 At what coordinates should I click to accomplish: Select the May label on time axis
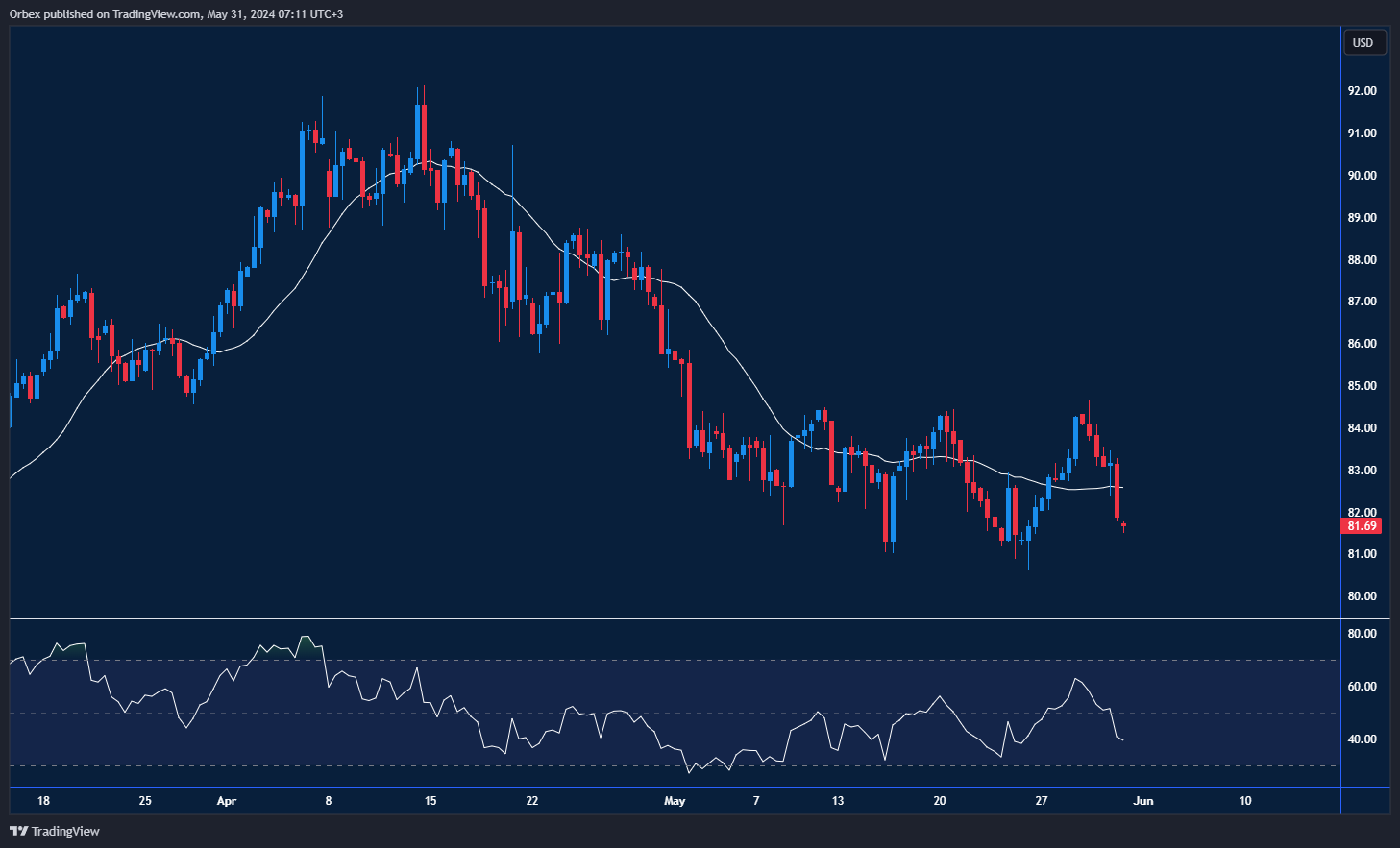(x=675, y=801)
